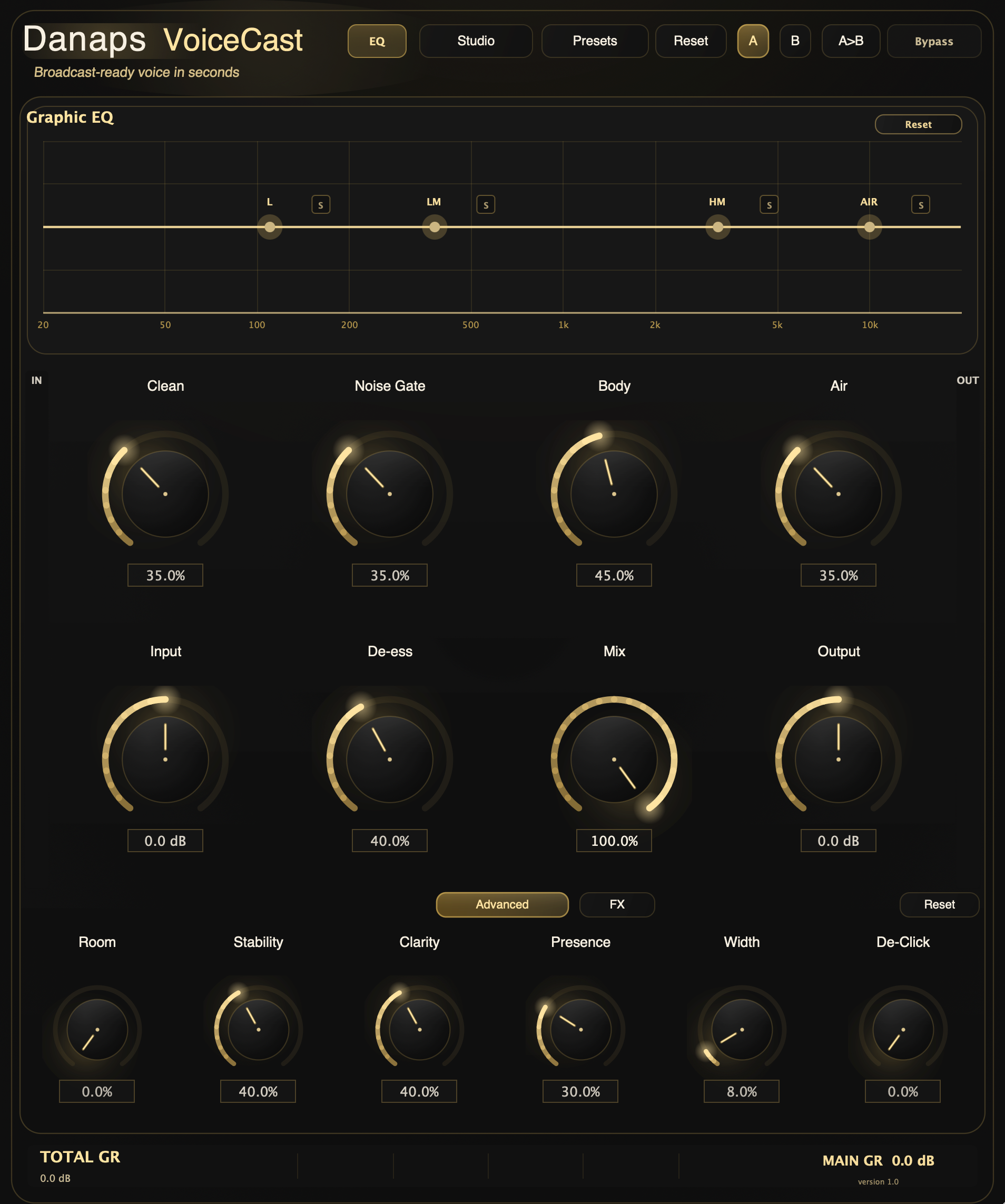Click the version 1.0 text

click(878, 1182)
